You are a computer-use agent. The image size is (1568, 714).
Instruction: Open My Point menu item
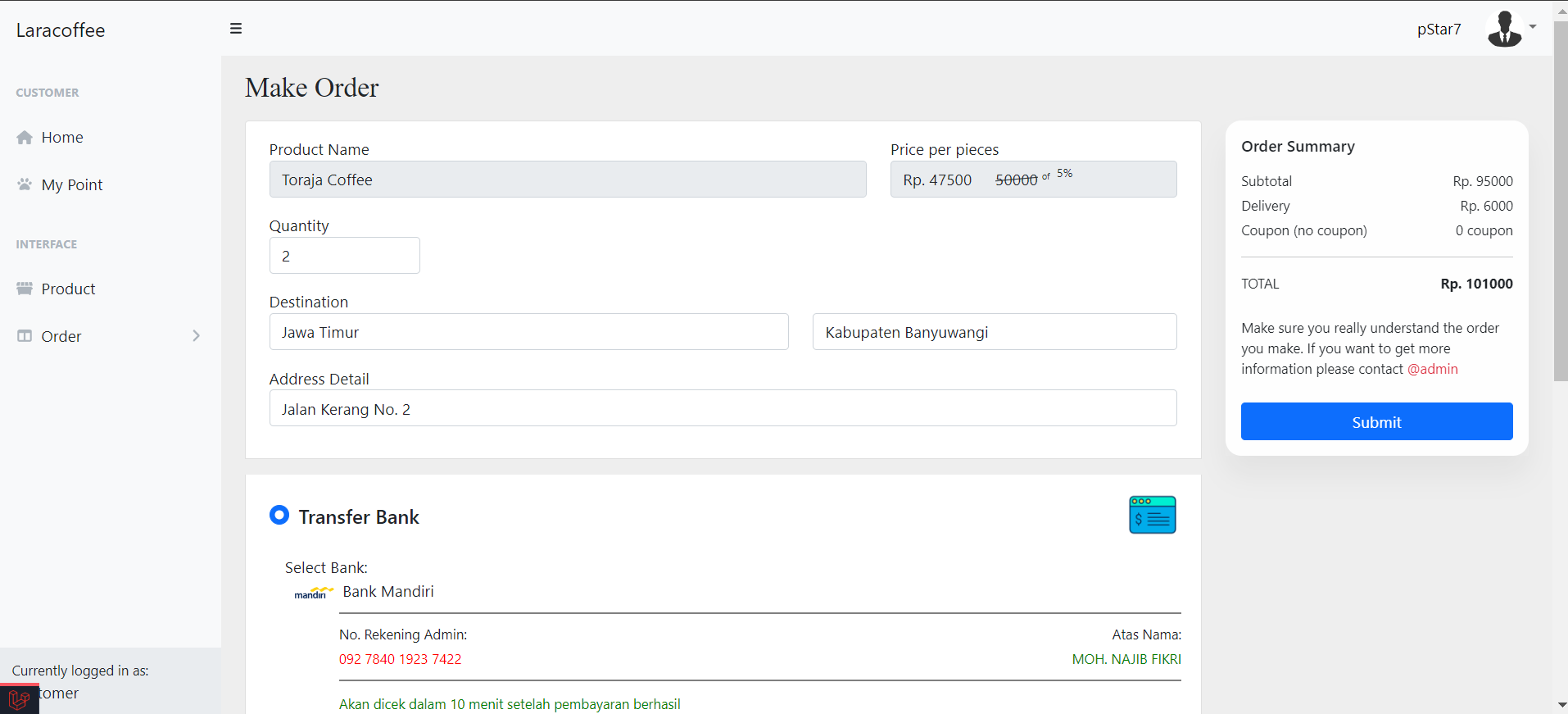72,185
